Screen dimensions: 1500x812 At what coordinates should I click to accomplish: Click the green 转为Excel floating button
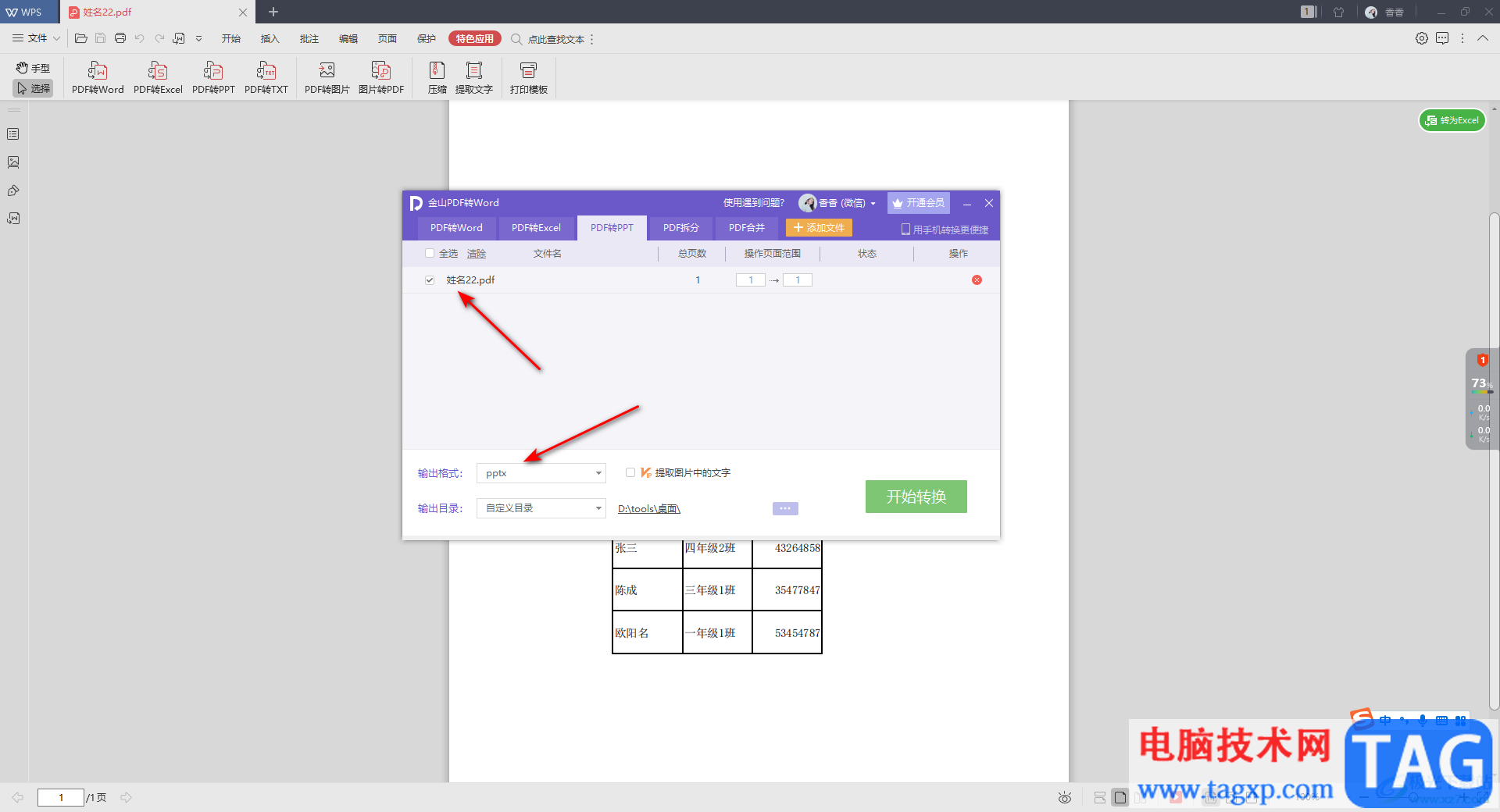point(1452,120)
